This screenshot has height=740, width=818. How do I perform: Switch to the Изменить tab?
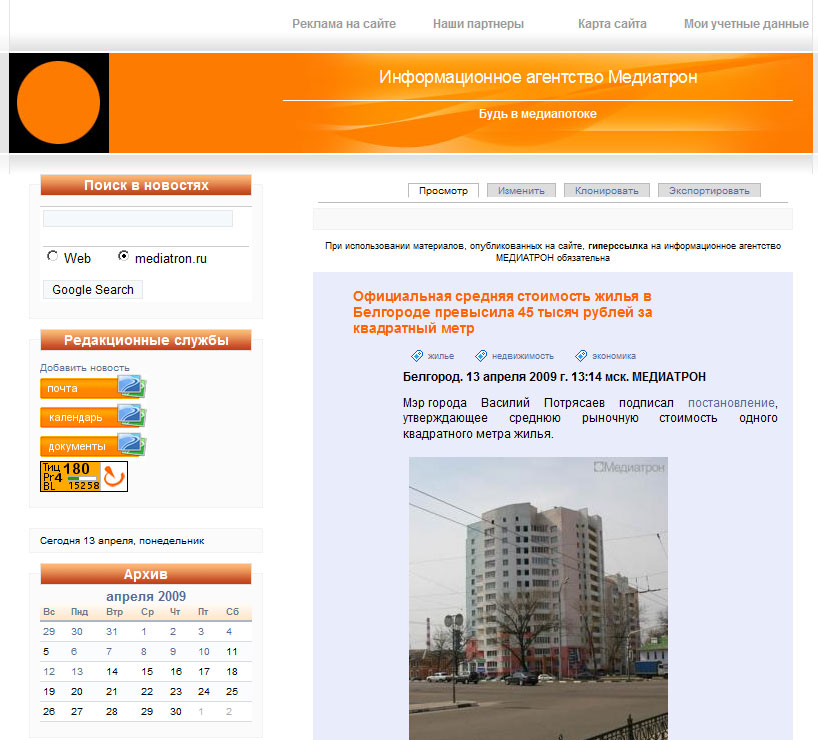point(521,190)
